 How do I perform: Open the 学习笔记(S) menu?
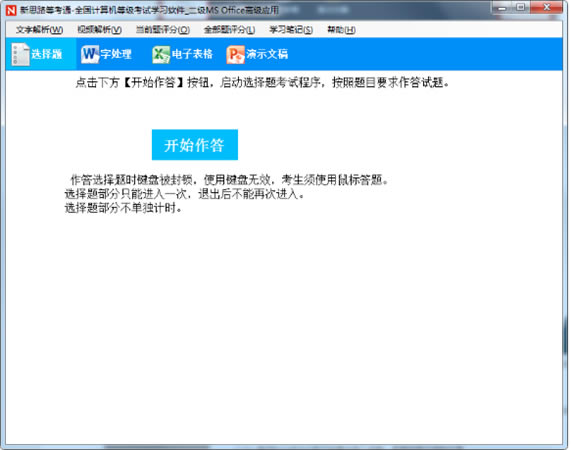(291, 29)
